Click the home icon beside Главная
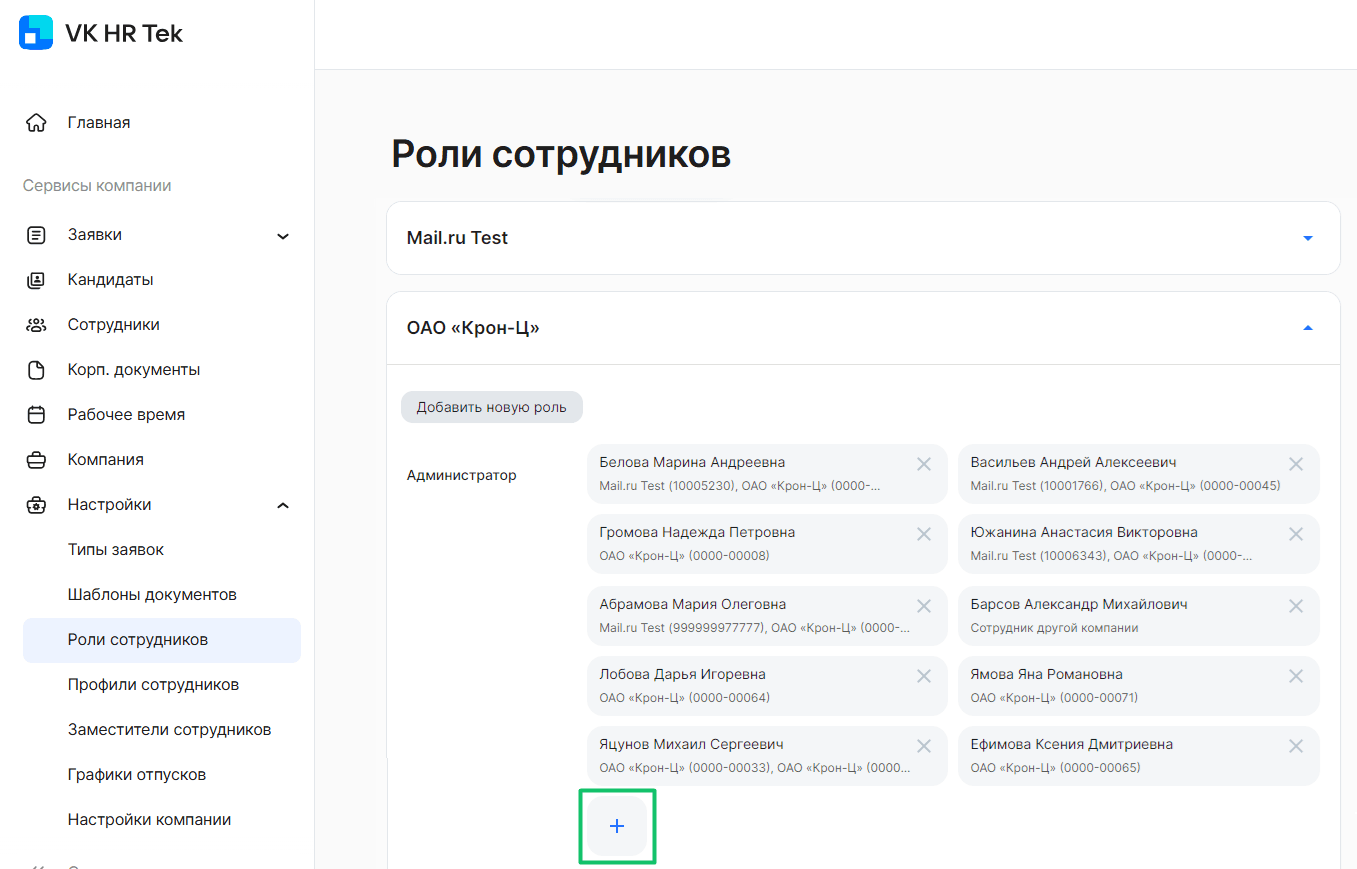This screenshot has height=869, width=1357. pyautogui.click(x=36, y=123)
